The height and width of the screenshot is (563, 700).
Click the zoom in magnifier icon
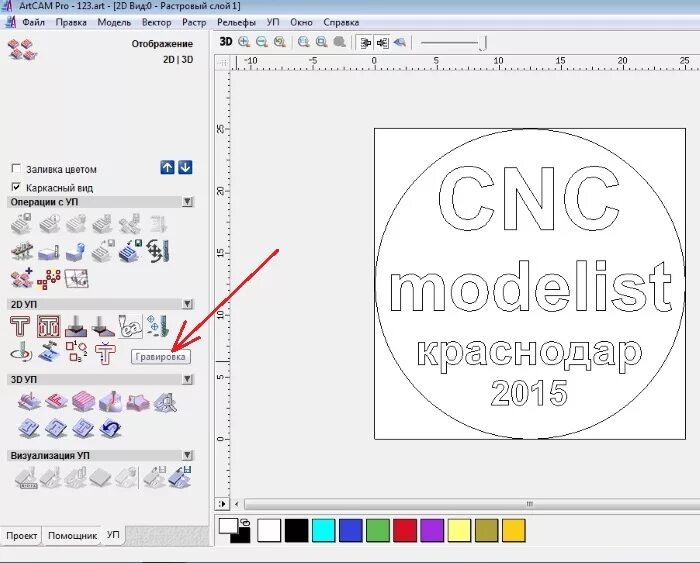[244, 42]
